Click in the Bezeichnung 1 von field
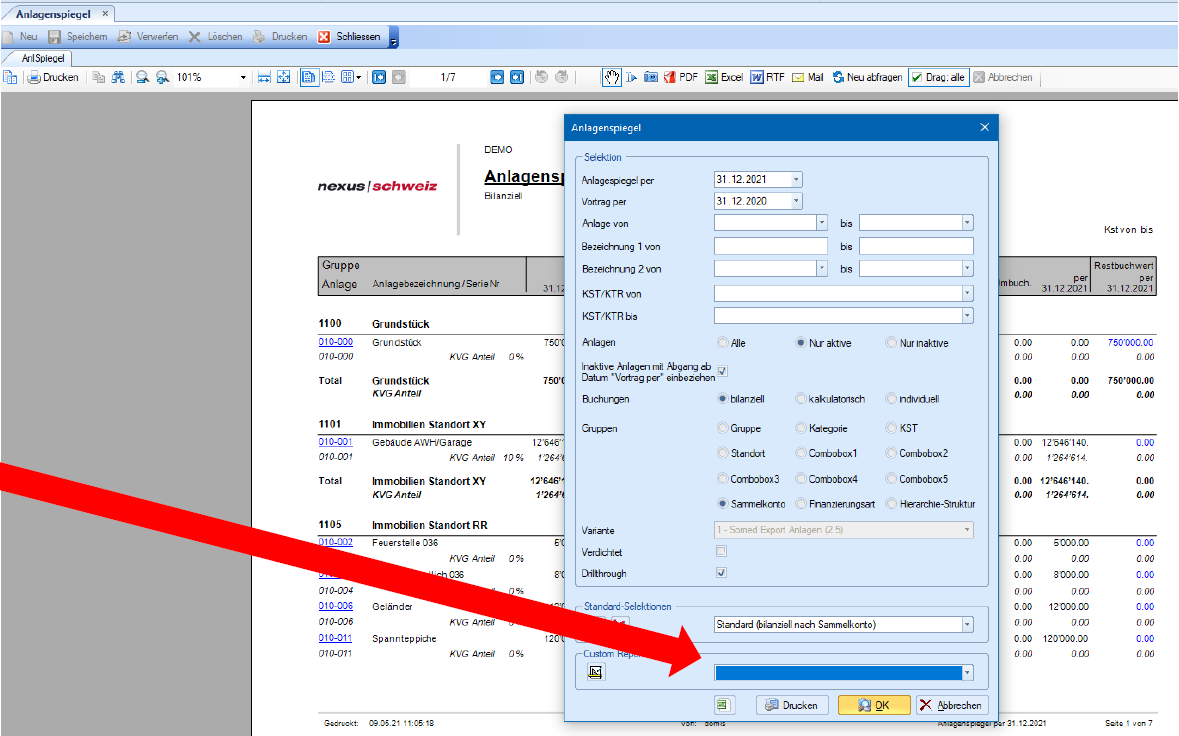The image size is (1179, 736). pyautogui.click(x=770, y=246)
